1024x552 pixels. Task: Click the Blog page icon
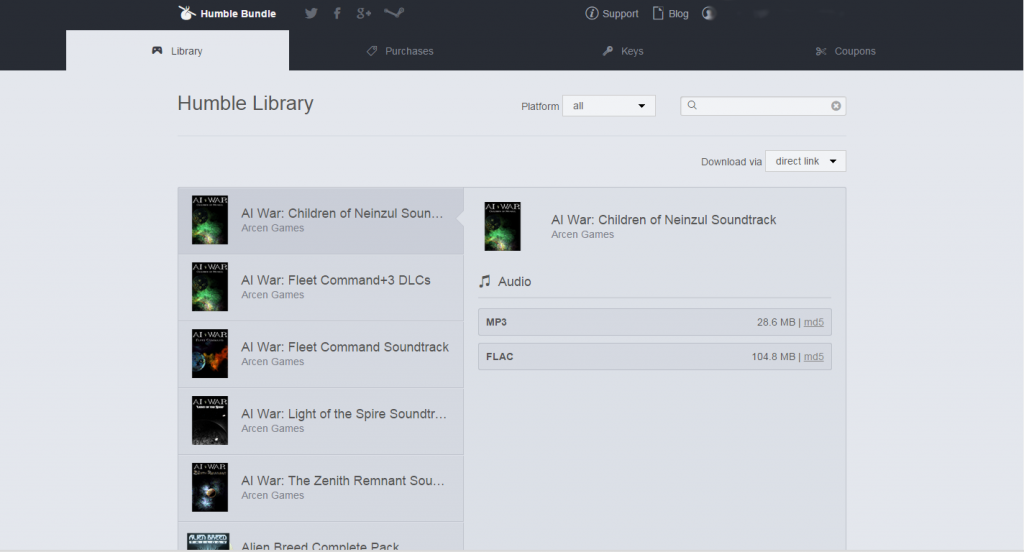pyautogui.click(x=658, y=13)
